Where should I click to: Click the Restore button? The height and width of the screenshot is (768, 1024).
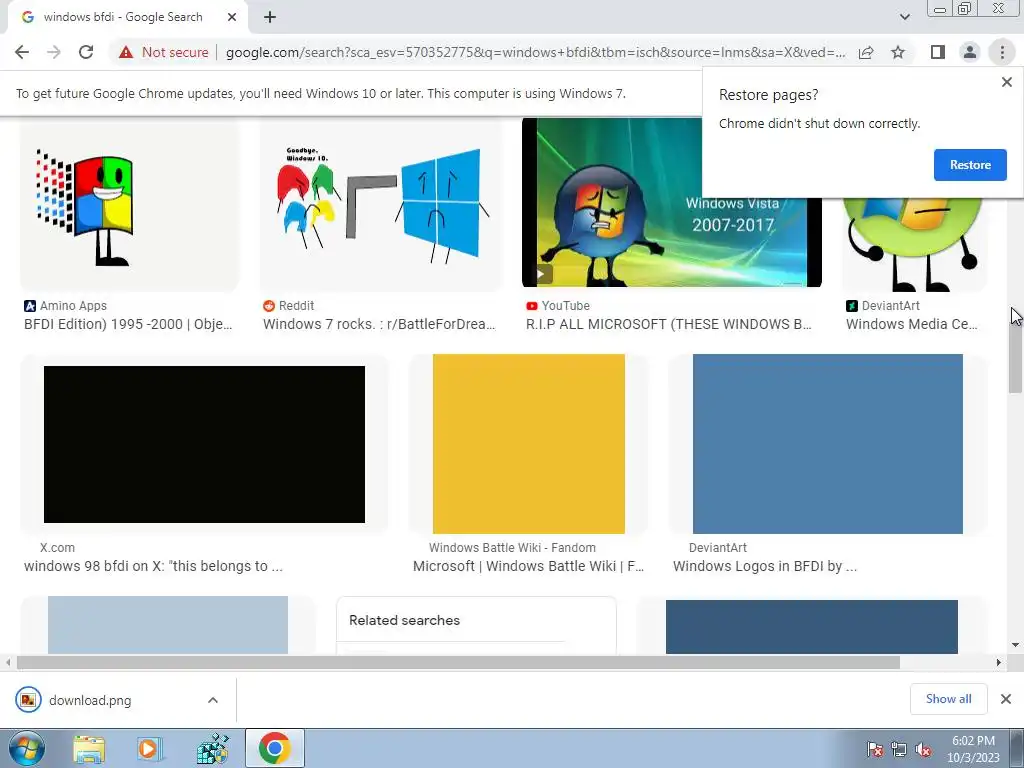pyautogui.click(x=970, y=165)
